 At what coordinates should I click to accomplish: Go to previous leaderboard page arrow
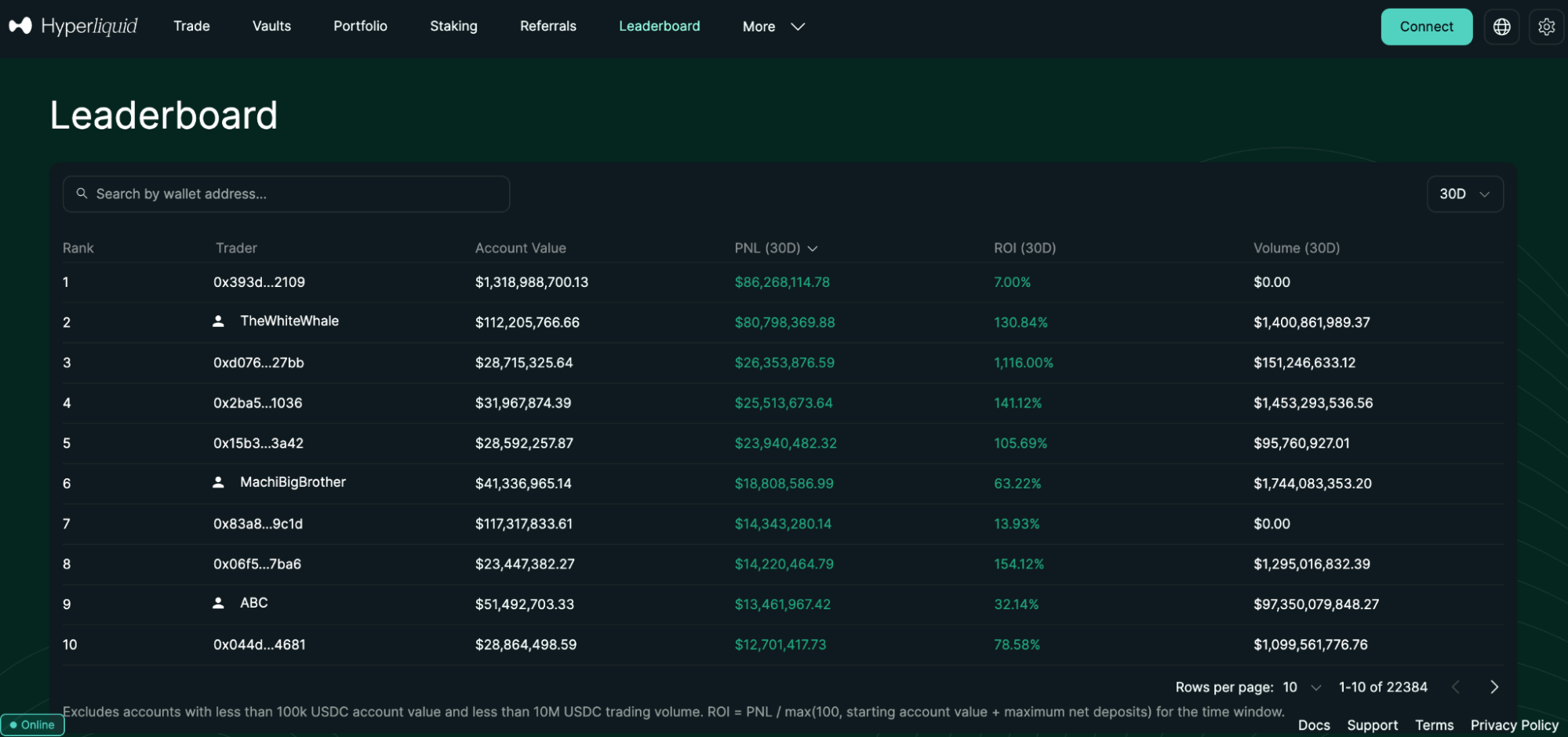1456,687
